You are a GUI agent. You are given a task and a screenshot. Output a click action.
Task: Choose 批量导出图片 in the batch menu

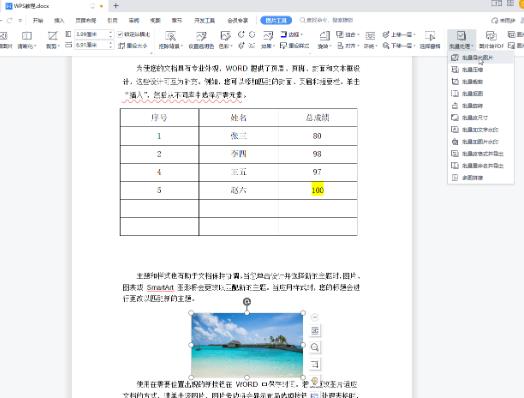[480, 57]
